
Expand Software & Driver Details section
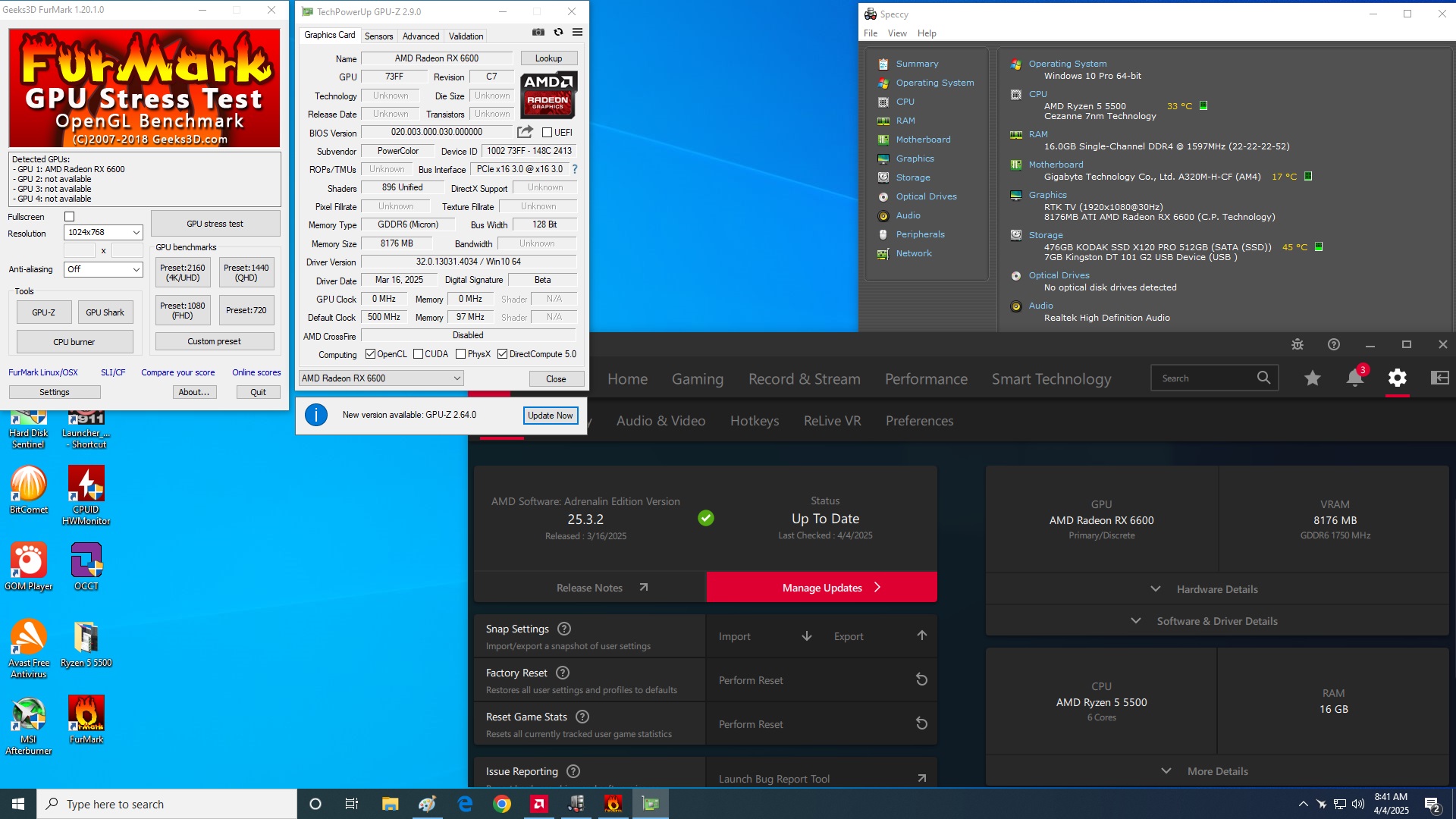1217,621
